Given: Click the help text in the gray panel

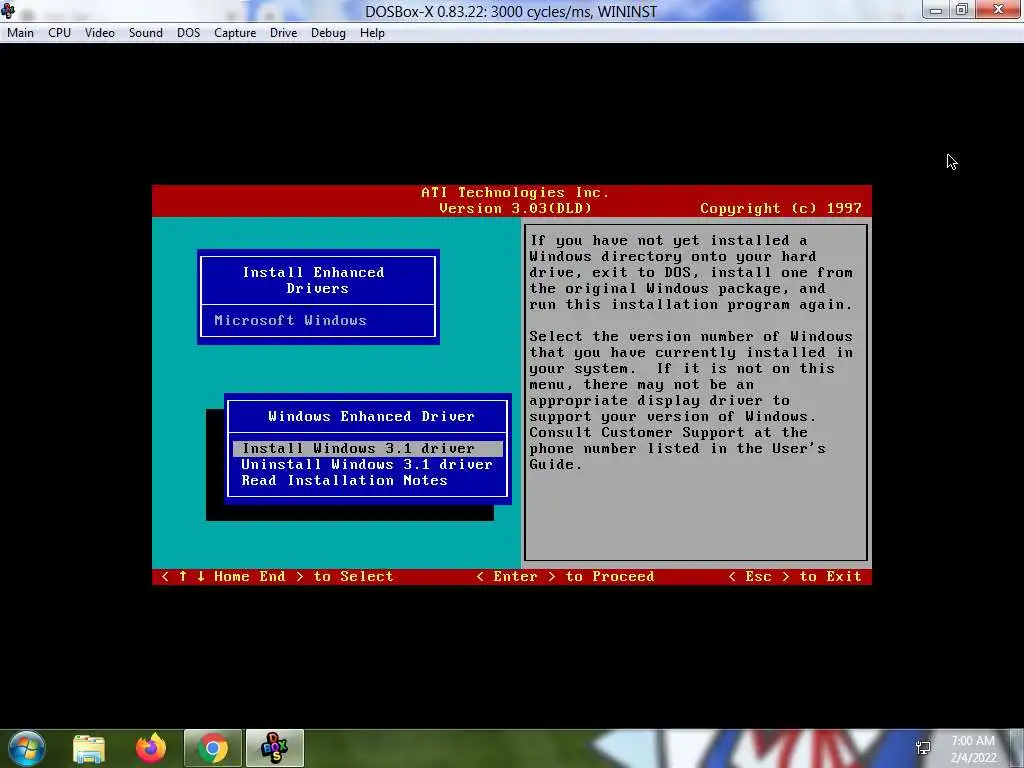Looking at the screenshot, I should [692, 353].
